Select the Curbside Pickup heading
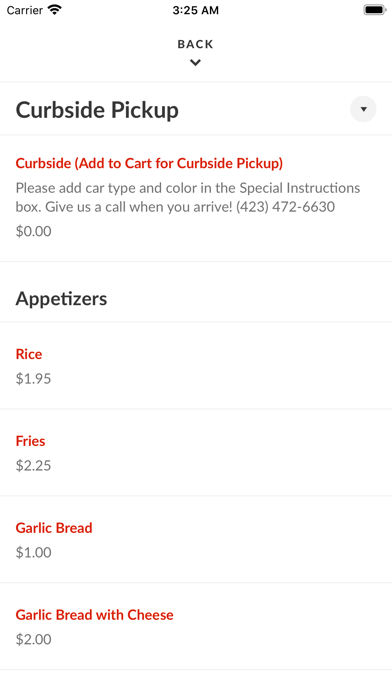 [x=97, y=110]
